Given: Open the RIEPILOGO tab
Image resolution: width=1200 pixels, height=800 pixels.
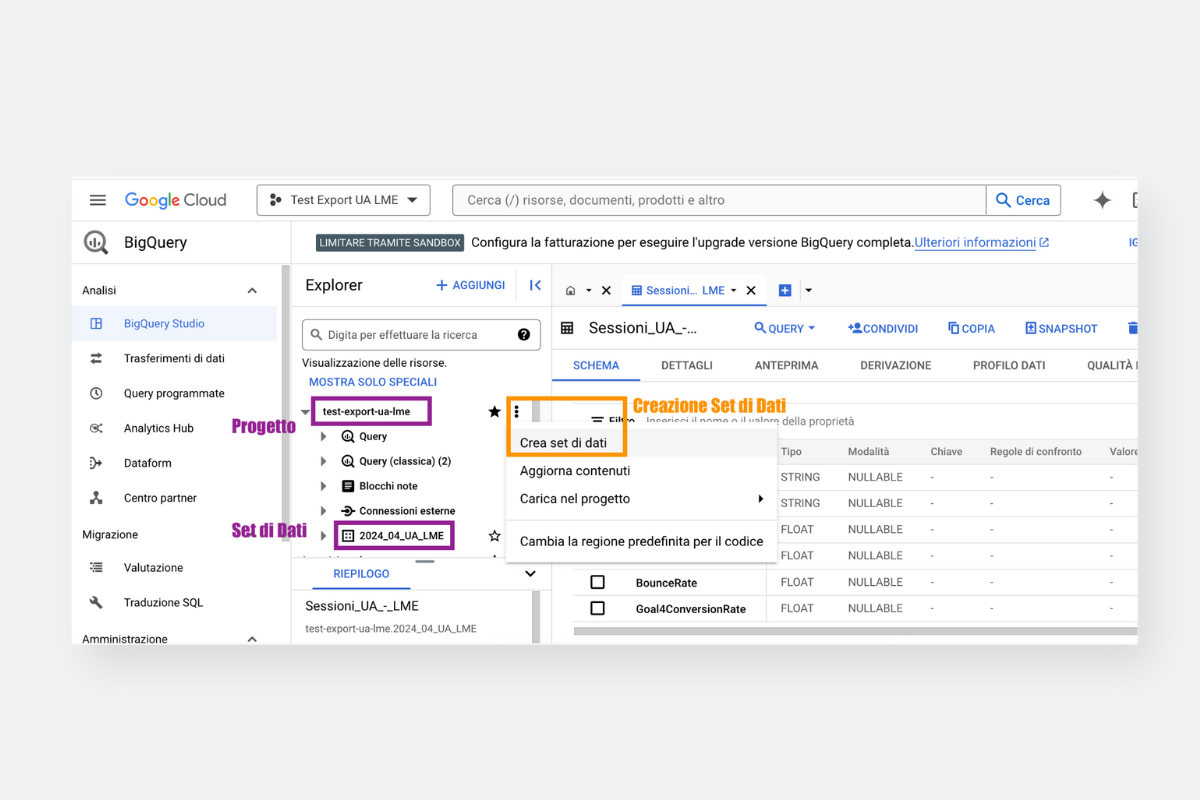Looking at the screenshot, I should pos(361,573).
